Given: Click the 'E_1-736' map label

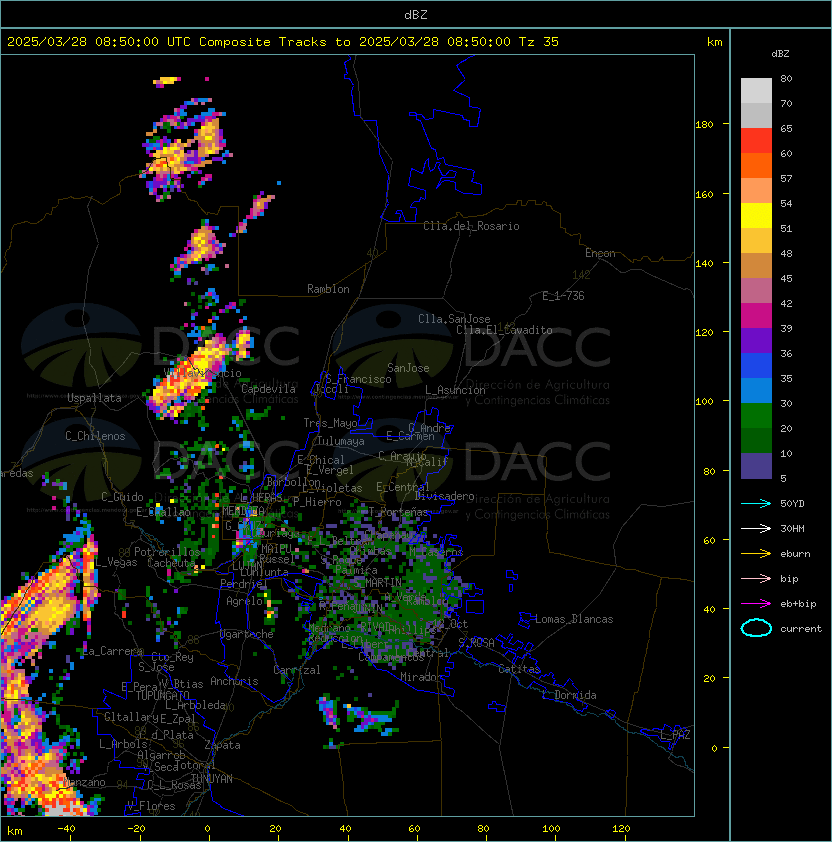Looking at the screenshot, I should 563,296.
